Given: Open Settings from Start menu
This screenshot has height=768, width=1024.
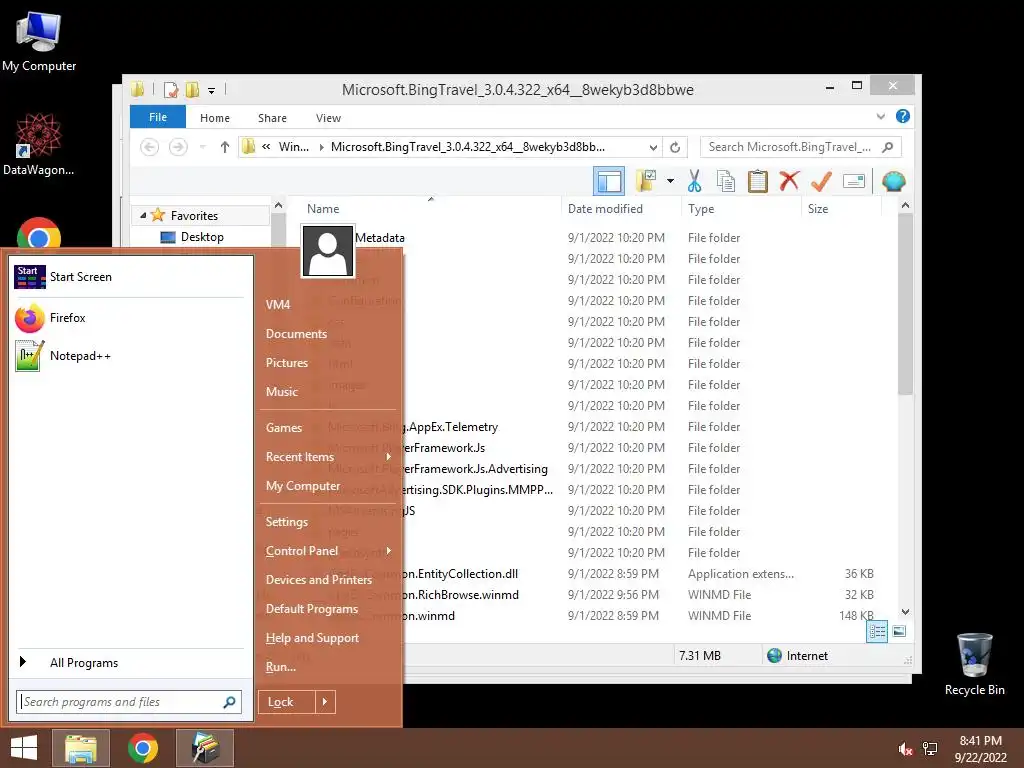Looking at the screenshot, I should pyautogui.click(x=286, y=522).
